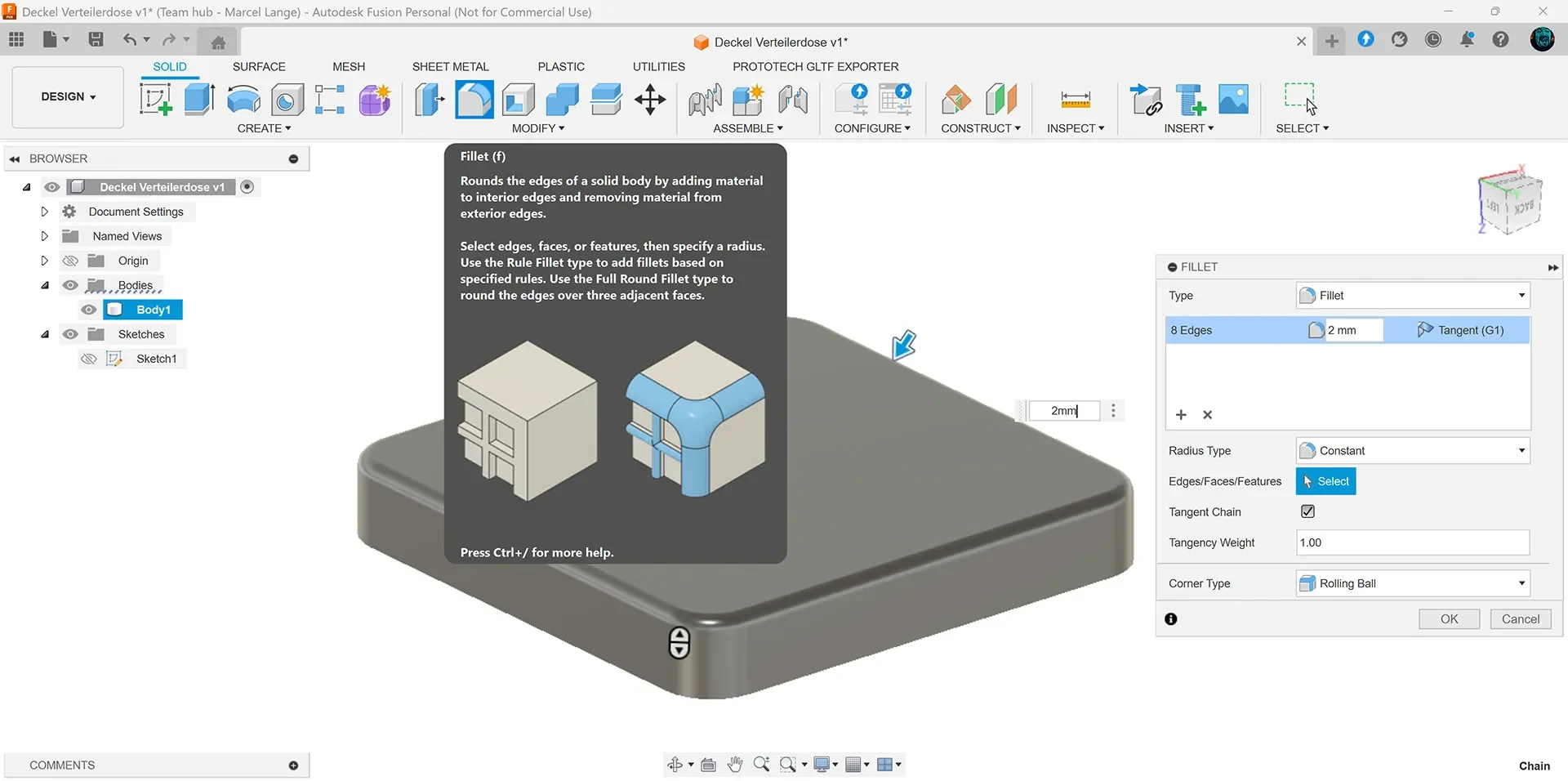Image resolution: width=1568 pixels, height=781 pixels.
Task: Select the Shell tool
Action: point(518,100)
